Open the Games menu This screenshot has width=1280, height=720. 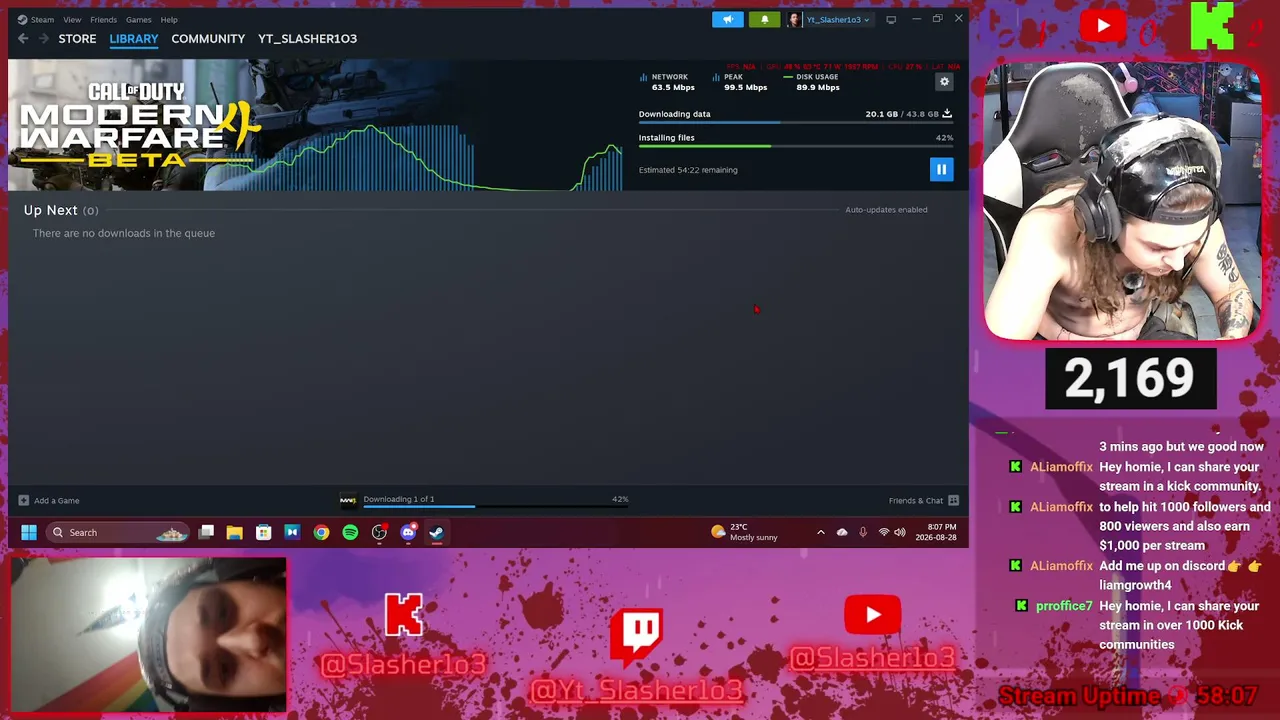(138, 19)
